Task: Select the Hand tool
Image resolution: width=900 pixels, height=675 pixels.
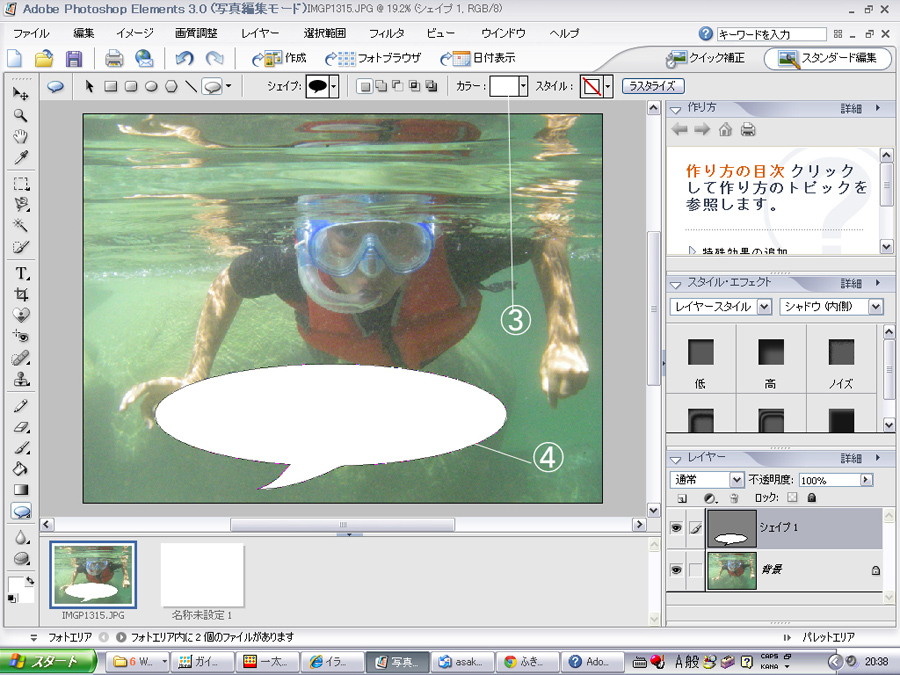Action: pos(20,136)
